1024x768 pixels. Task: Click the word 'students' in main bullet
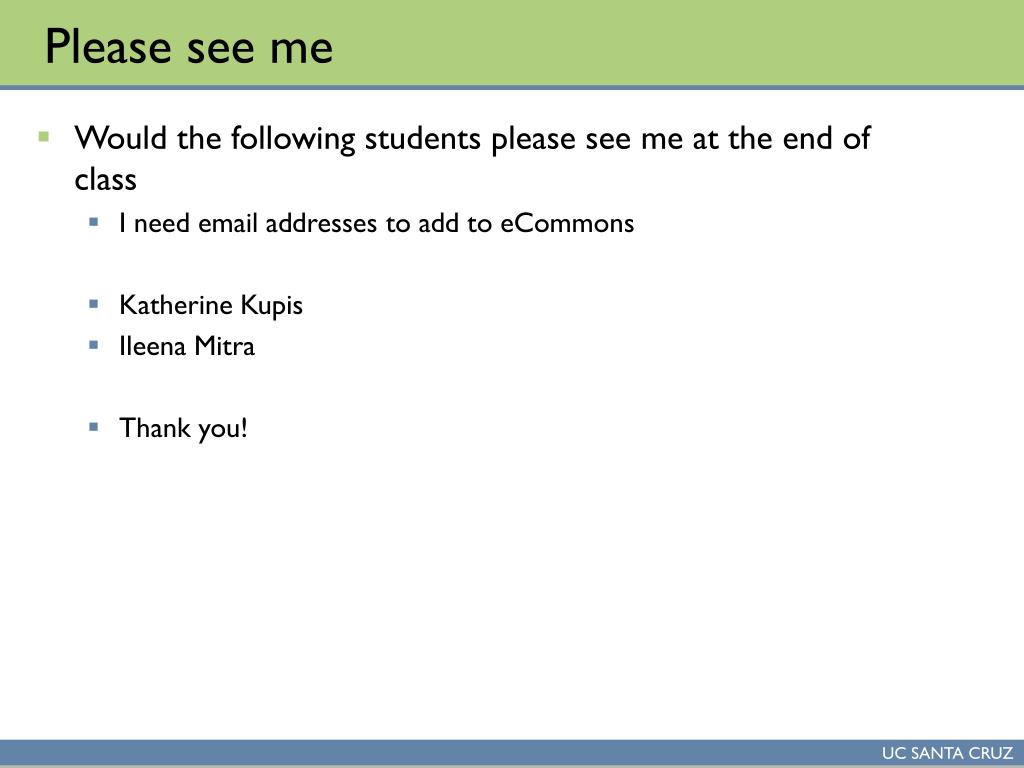(423, 139)
